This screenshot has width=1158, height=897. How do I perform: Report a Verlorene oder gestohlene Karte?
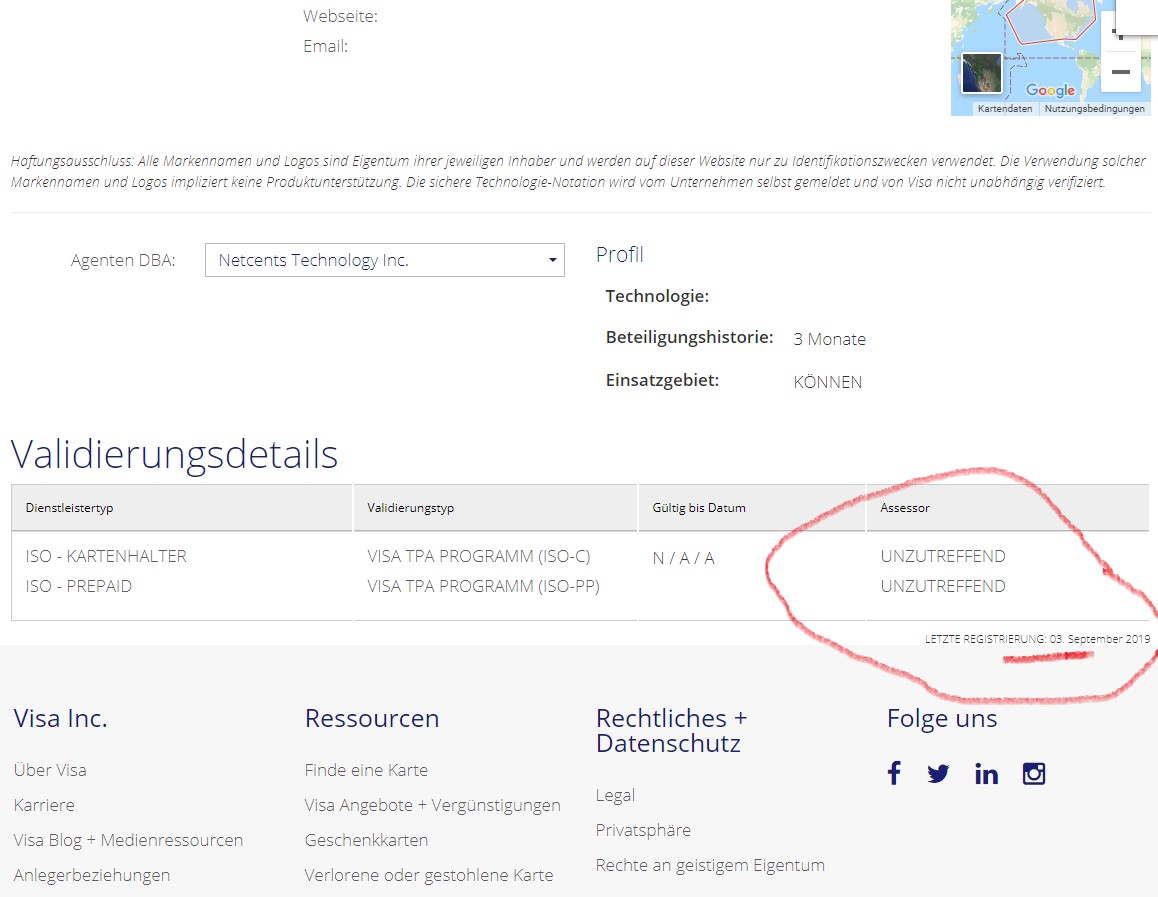429,874
